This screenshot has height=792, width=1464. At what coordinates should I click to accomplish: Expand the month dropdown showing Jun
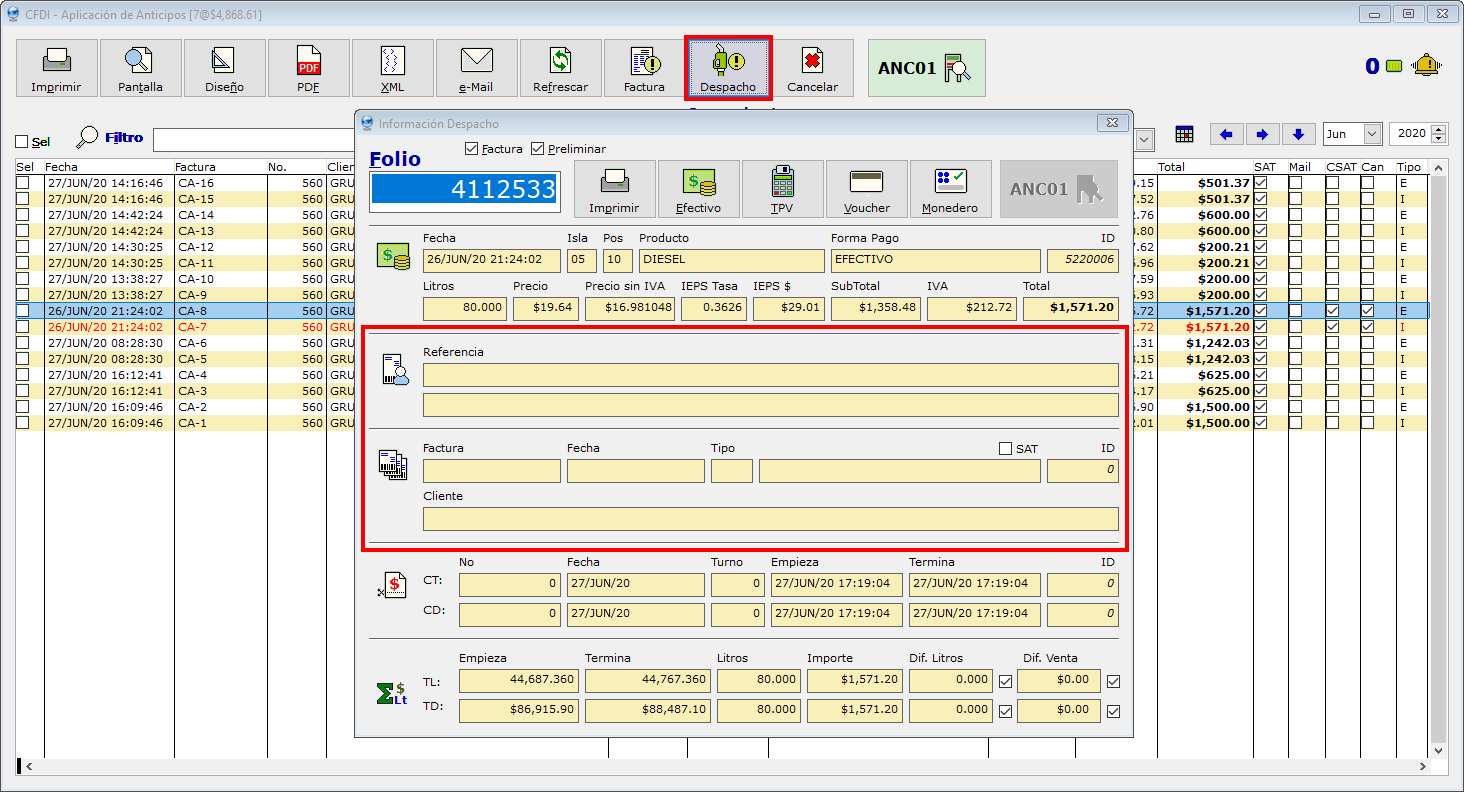tap(1371, 134)
